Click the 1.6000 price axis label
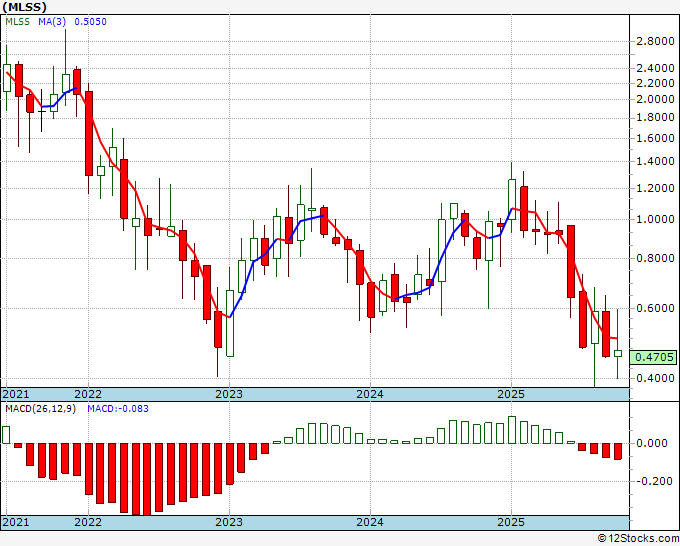 click(655, 138)
